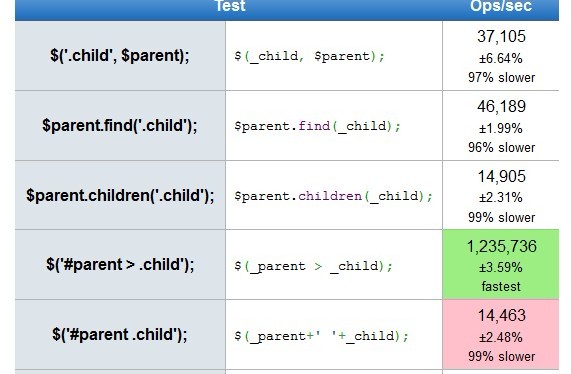571x374 pixels.
Task: Click the '97% slower' text
Action: click(501, 78)
